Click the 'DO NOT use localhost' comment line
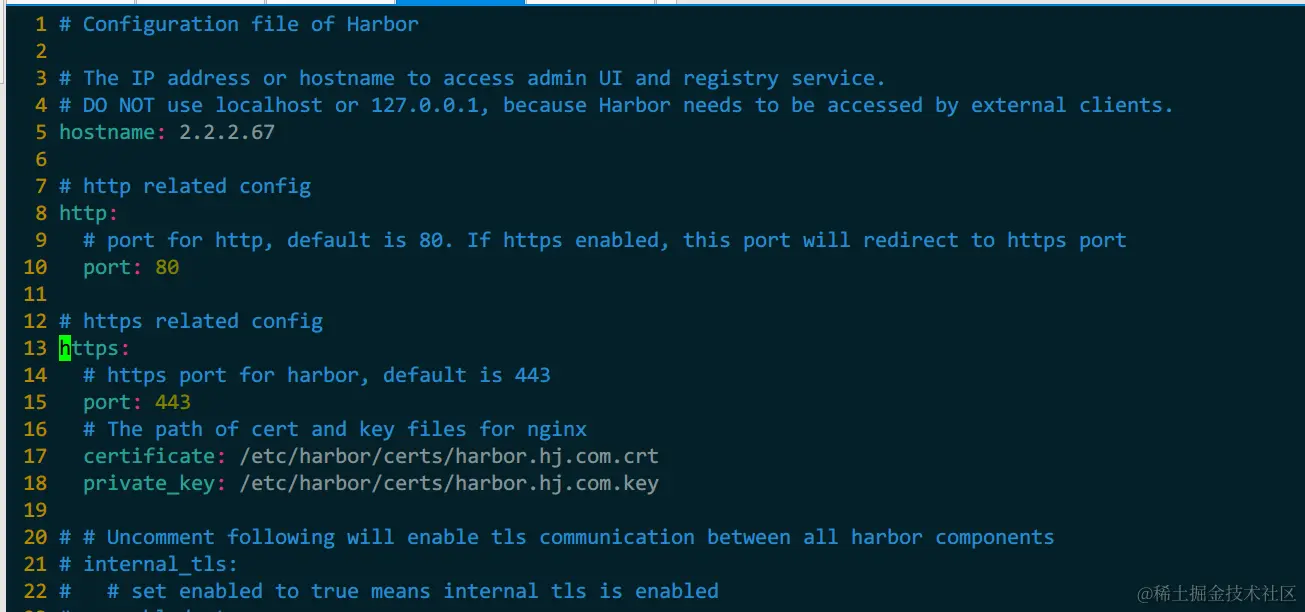The image size is (1305, 612). click(615, 105)
